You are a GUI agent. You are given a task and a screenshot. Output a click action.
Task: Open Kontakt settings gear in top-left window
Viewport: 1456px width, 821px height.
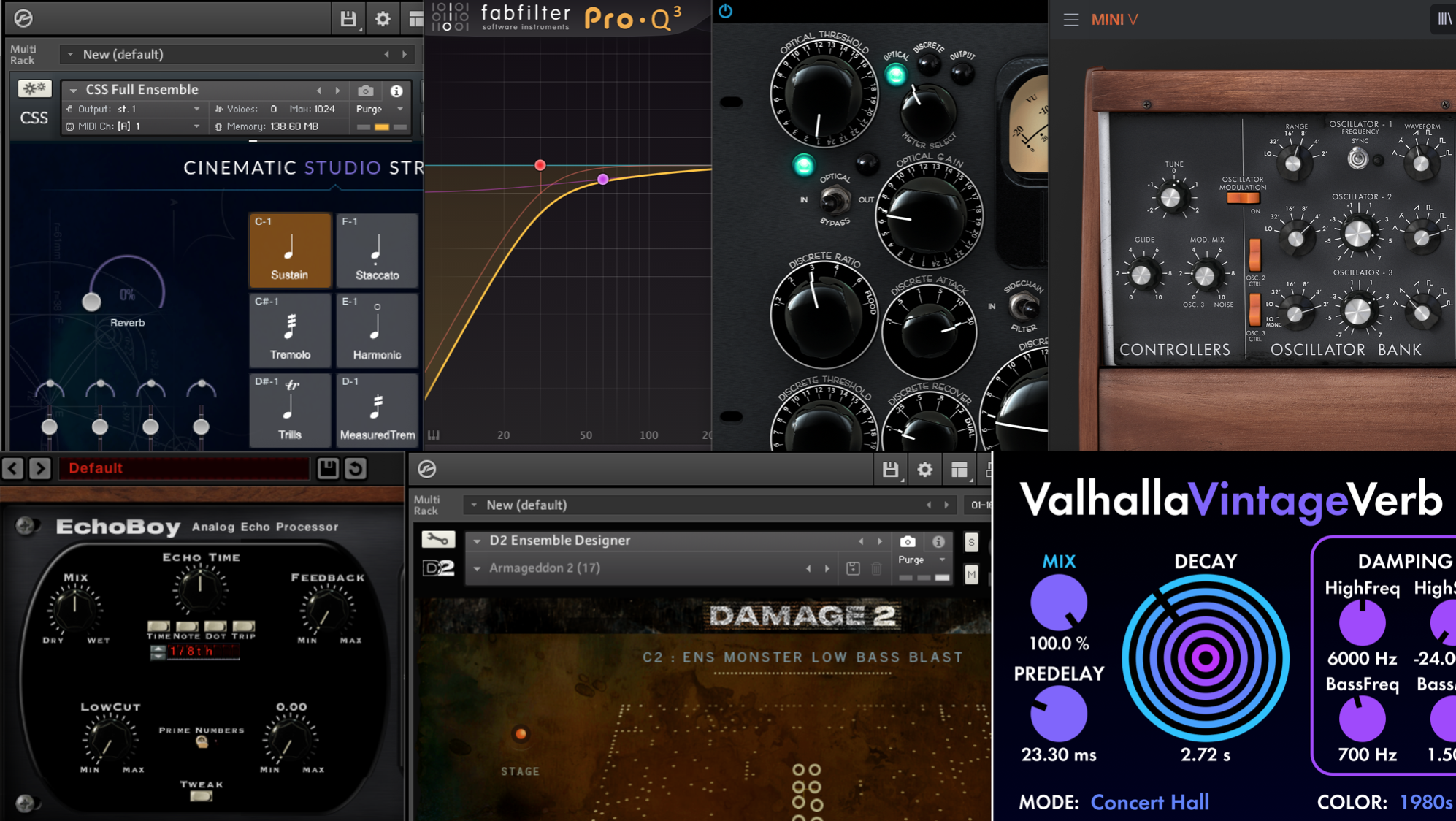tap(383, 19)
